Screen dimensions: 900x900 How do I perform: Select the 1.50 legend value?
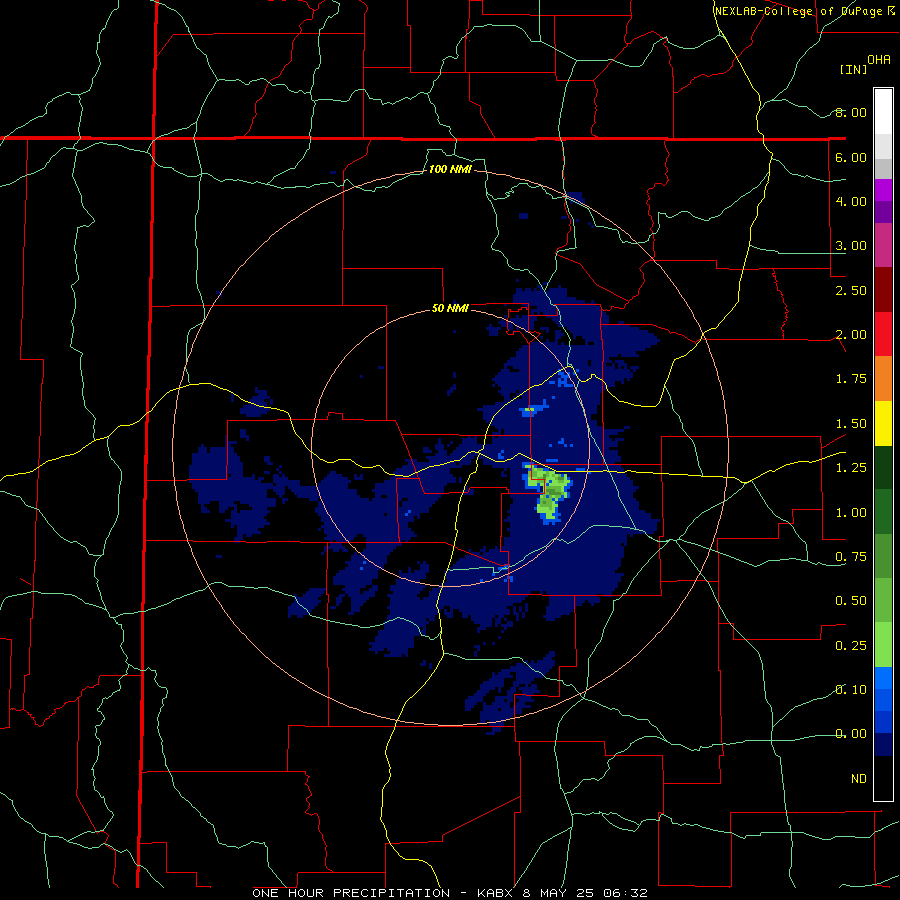coord(851,424)
